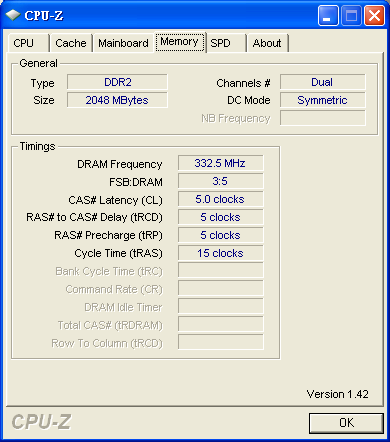Click the grayed NB Frequency label

tap(236, 118)
